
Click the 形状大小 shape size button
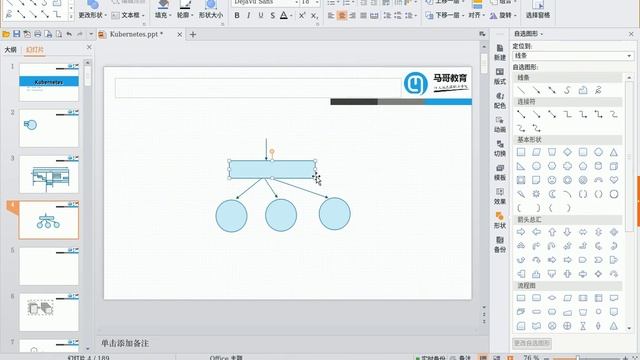pyautogui.click(x=211, y=10)
